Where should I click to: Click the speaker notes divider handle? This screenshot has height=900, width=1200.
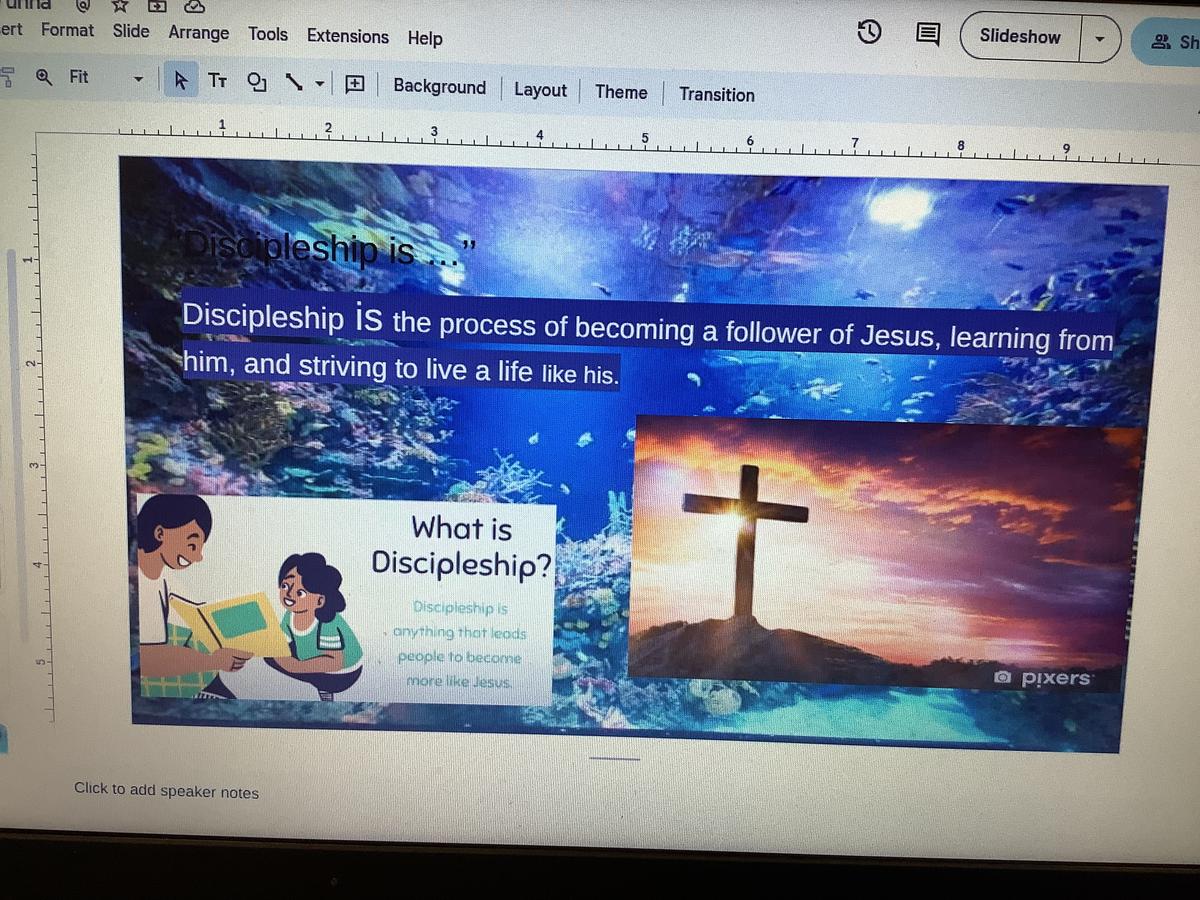click(614, 758)
